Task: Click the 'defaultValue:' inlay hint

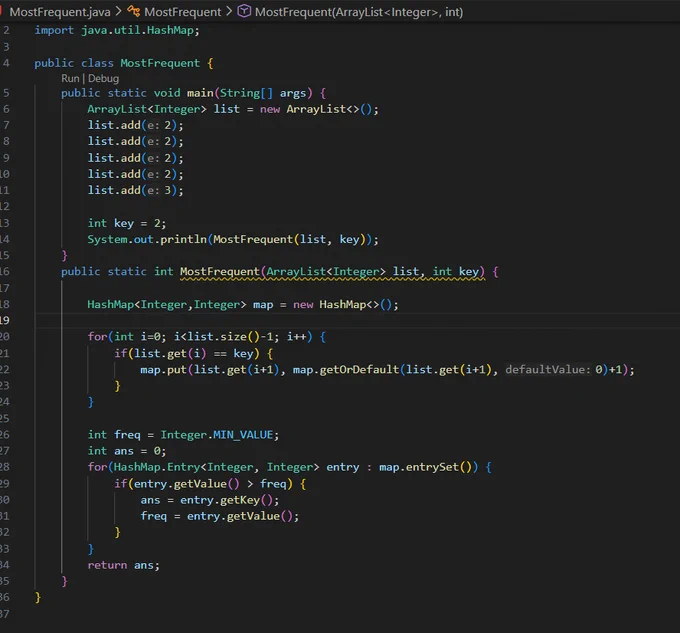Action: pos(548,370)
